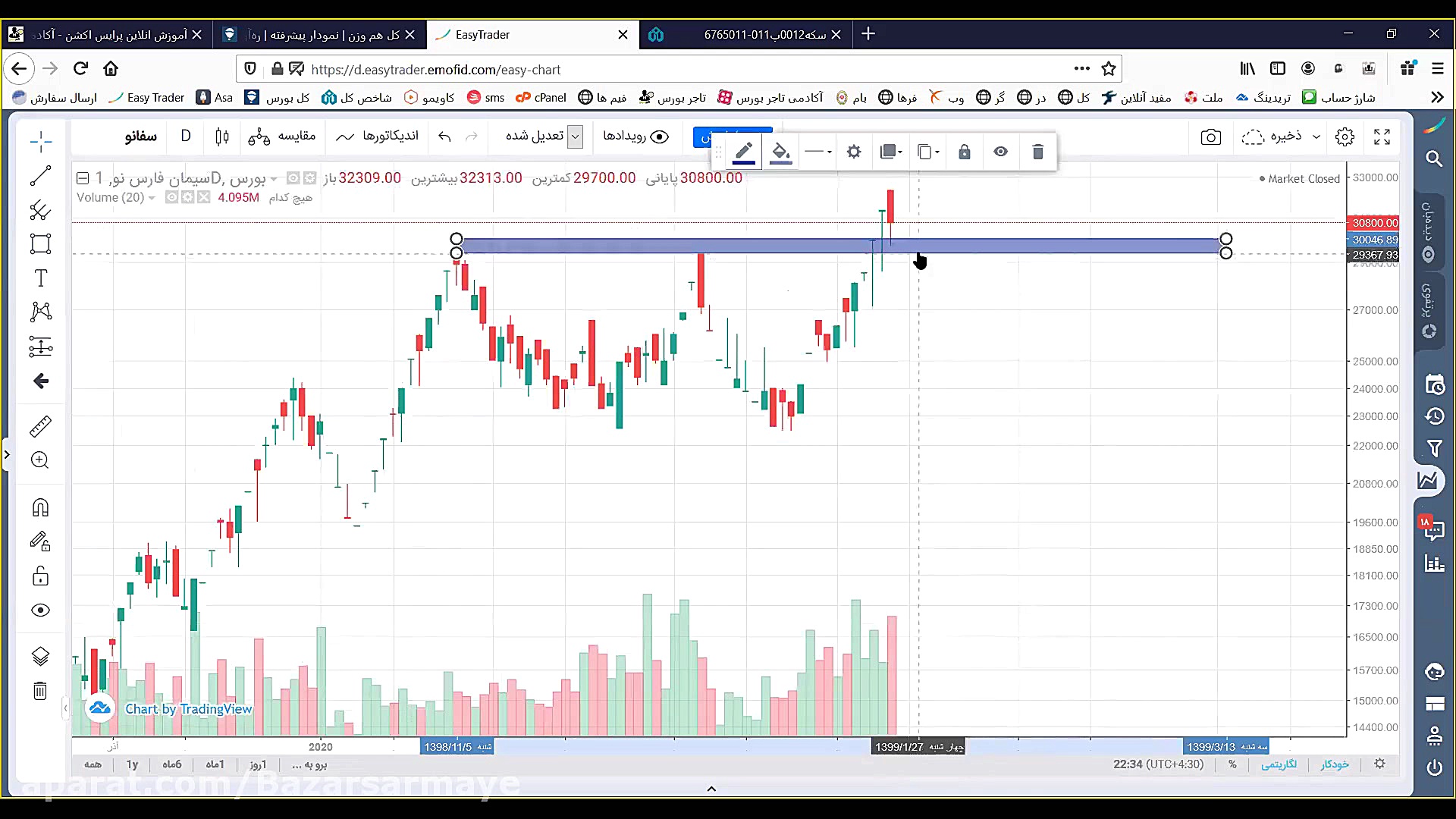Change the candlestick chart style icon

(222, 136)
